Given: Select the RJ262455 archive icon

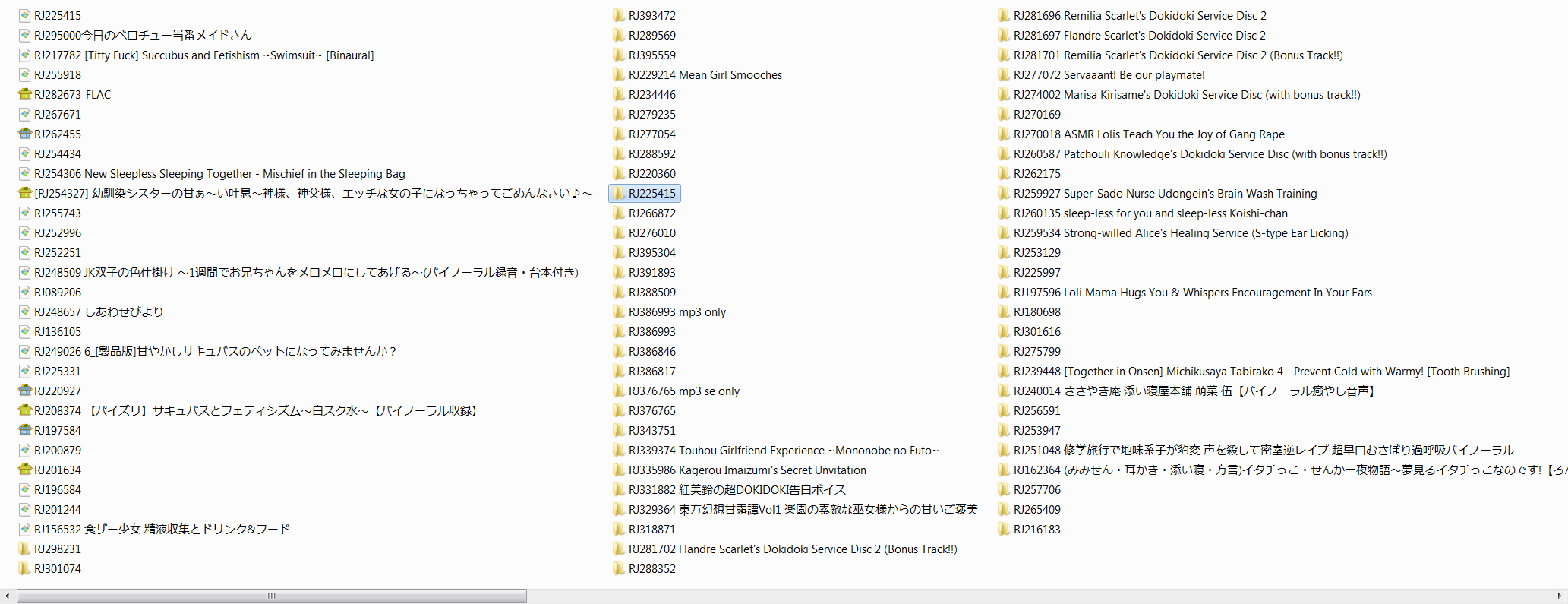Looking at the screenshot, I should 24,134.
